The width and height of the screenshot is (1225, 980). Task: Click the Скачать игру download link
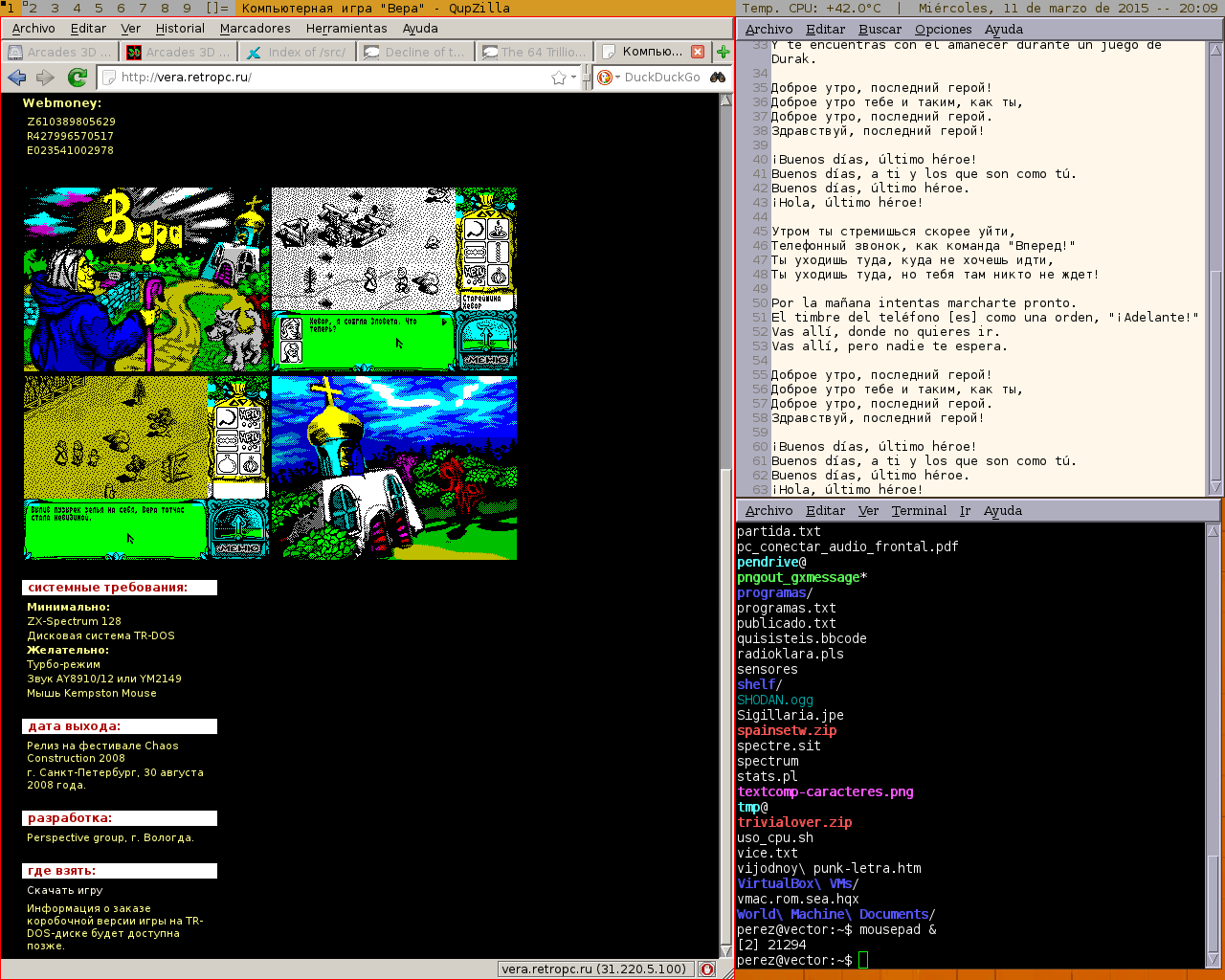tap(64, 890)
